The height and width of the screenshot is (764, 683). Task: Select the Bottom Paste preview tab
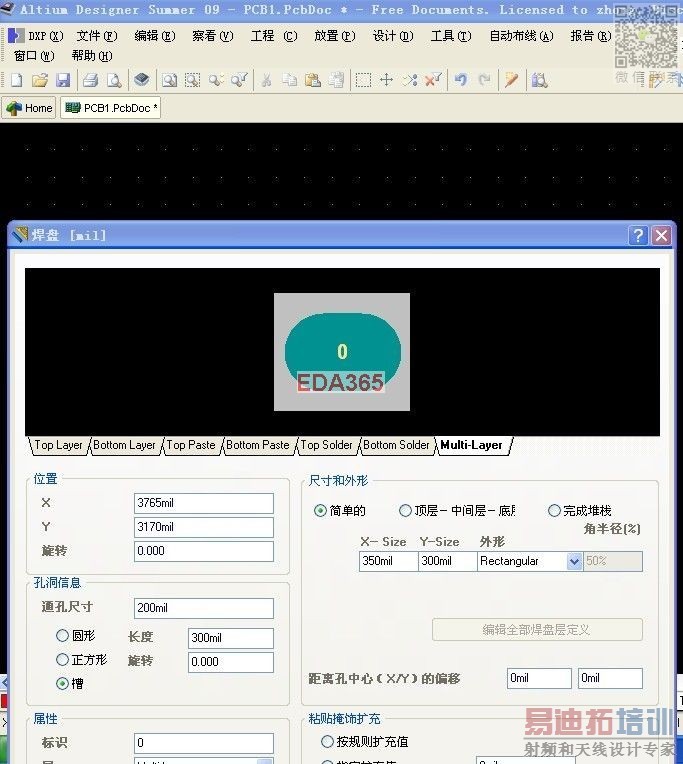(x=258, y=445)
